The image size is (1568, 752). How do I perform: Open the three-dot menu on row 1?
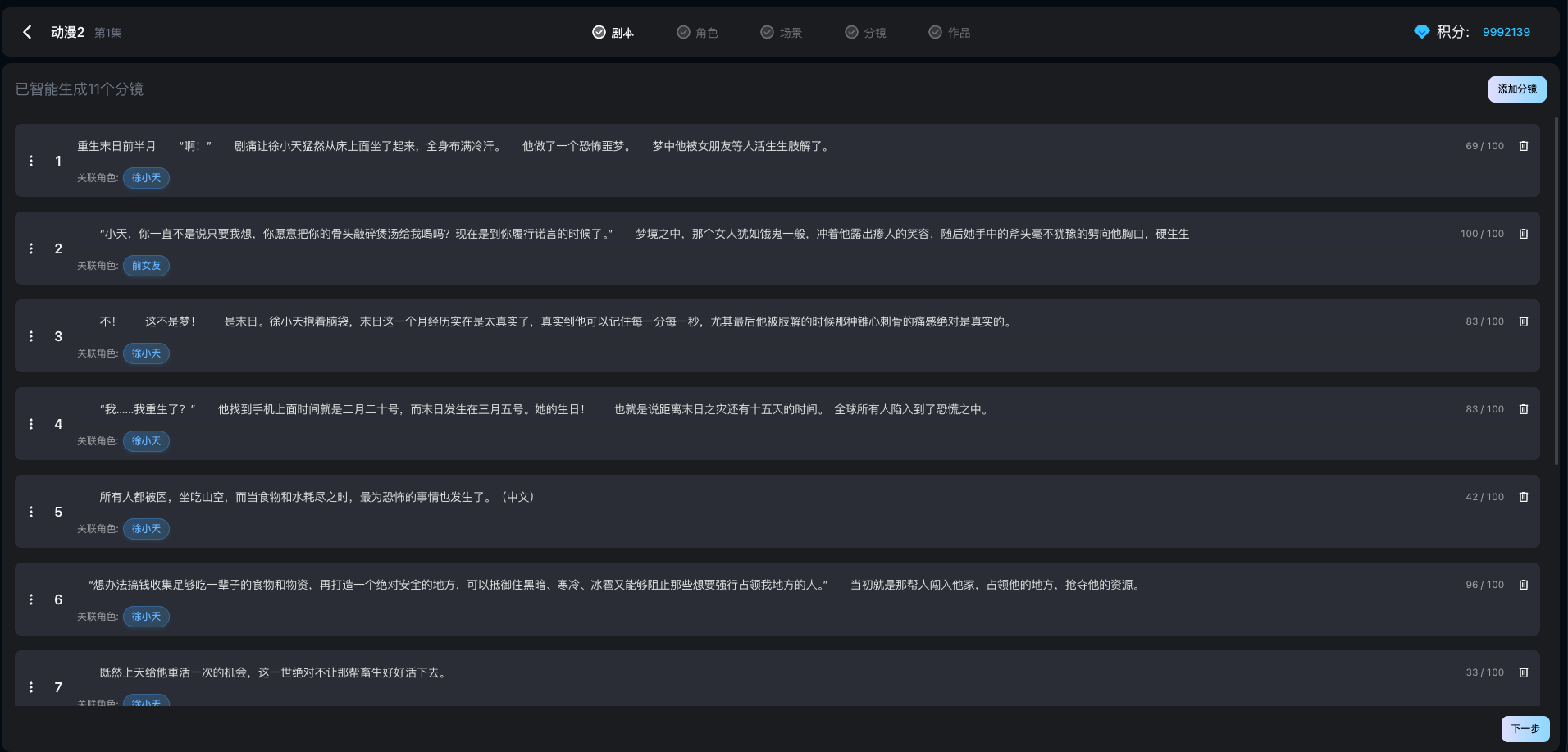[31, 161]
